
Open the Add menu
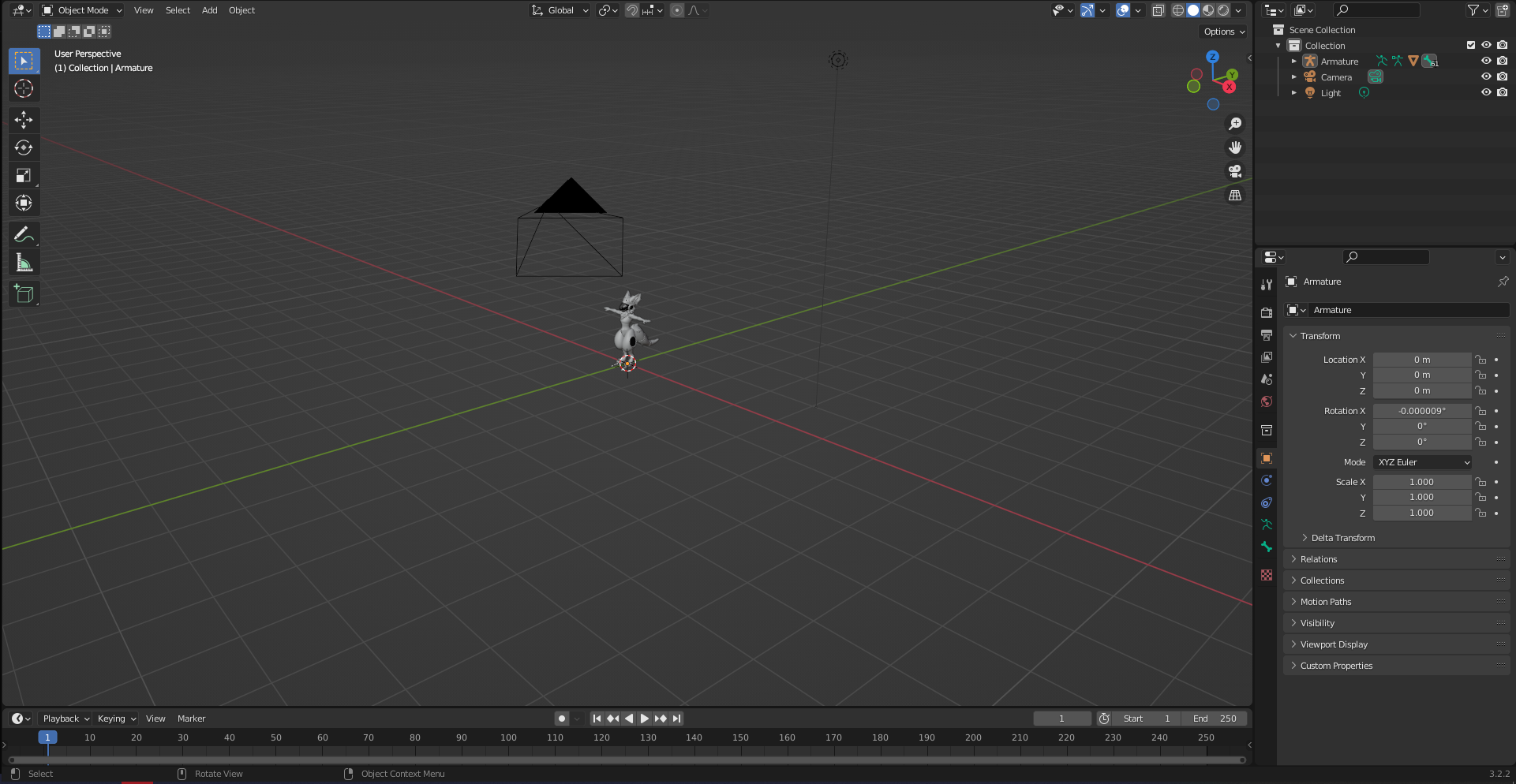click(x=209, y=10)
